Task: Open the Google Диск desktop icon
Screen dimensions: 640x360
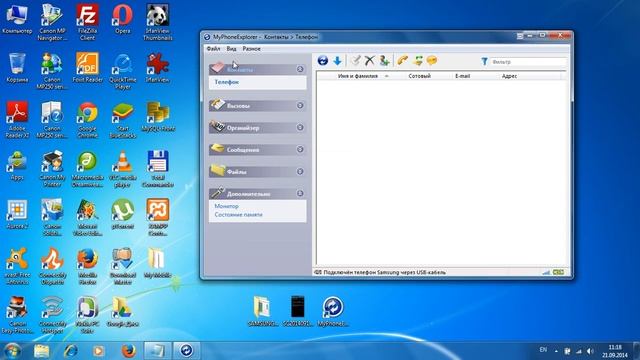Action: tap(122, 312)
